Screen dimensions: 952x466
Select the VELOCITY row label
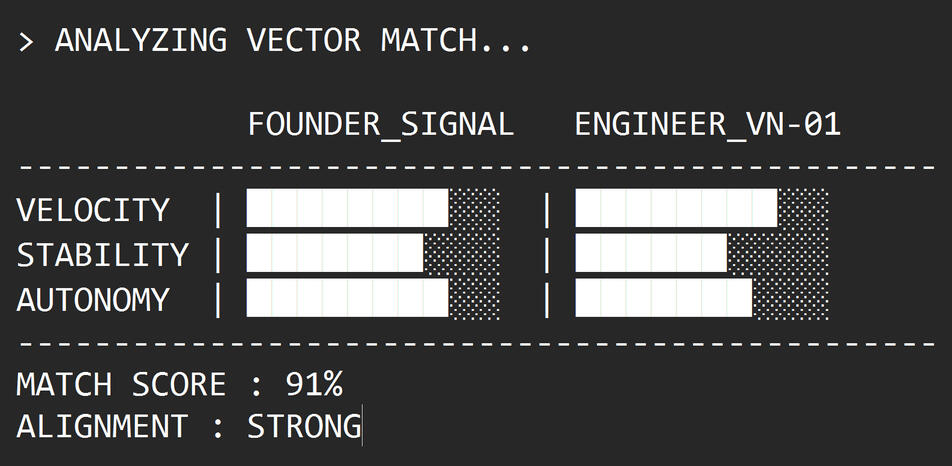[93, 210]
